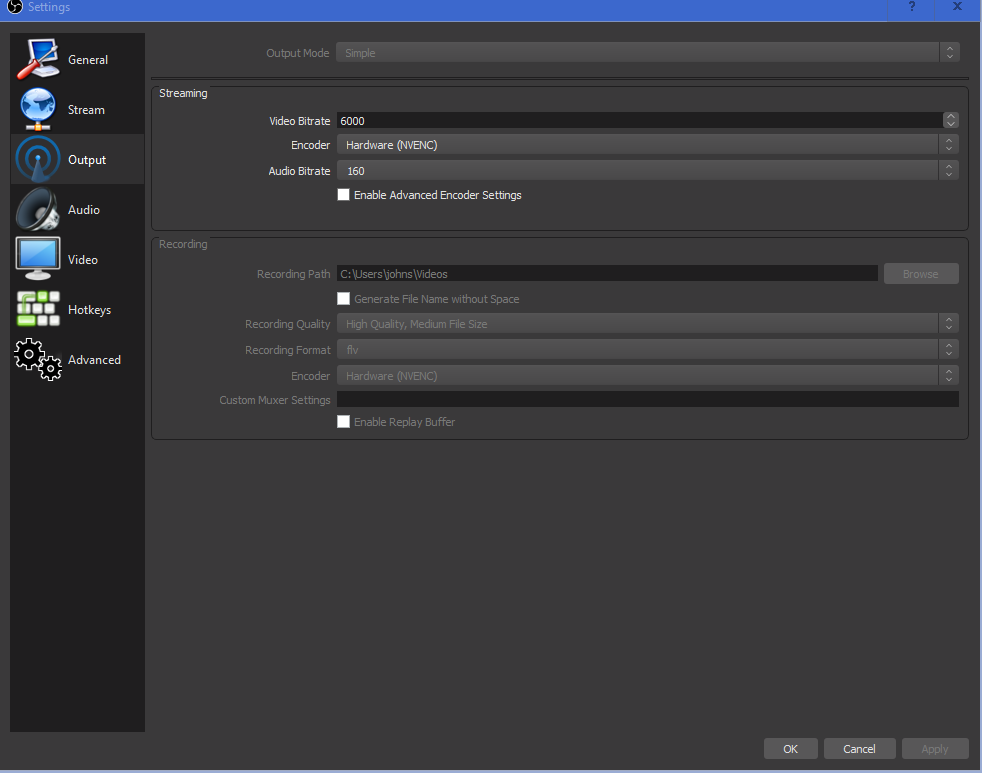Click the Stream globe icon
Screen dimensions: 982x773
pyautogui.click(x=38, y=109)
